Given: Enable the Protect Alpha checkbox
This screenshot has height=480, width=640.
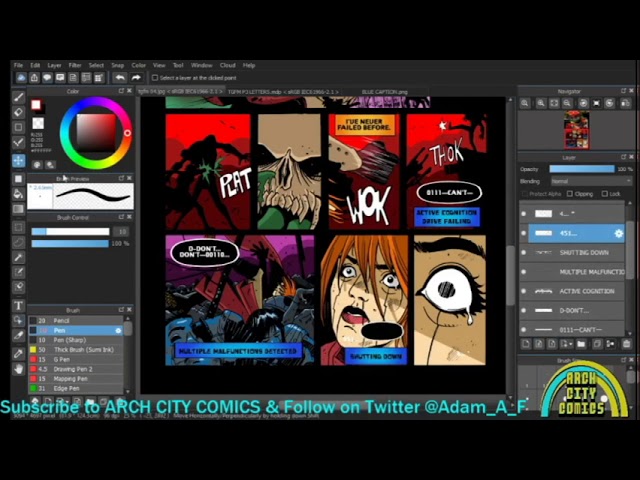Looking at the screenshot, I should pyautogui.click(x=525, y=194).
